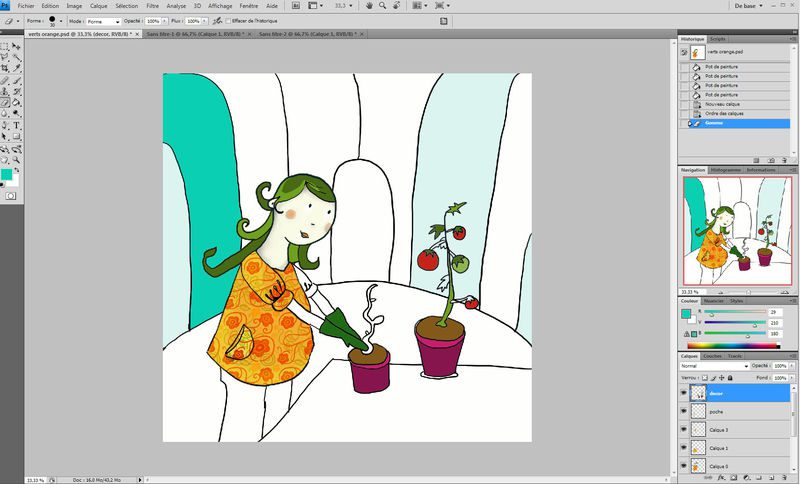Select the Lasso tool
The width and height of the screenshot is (800, 484).
(5, 57)
